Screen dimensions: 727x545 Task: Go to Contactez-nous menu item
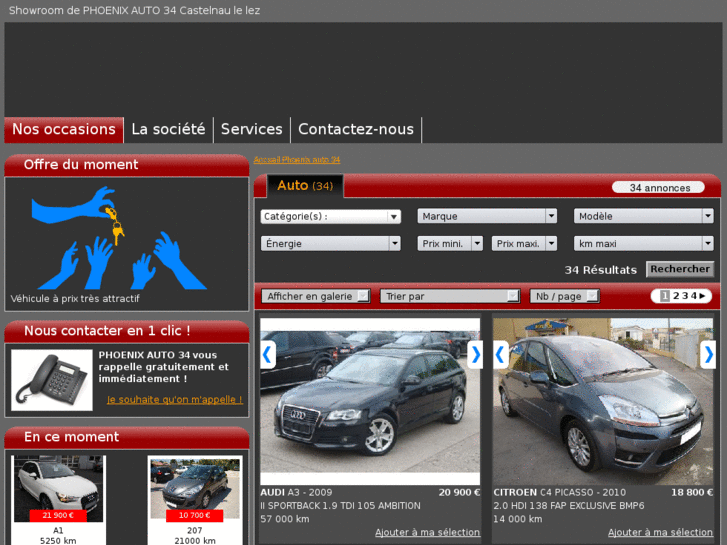coord(355,129)
